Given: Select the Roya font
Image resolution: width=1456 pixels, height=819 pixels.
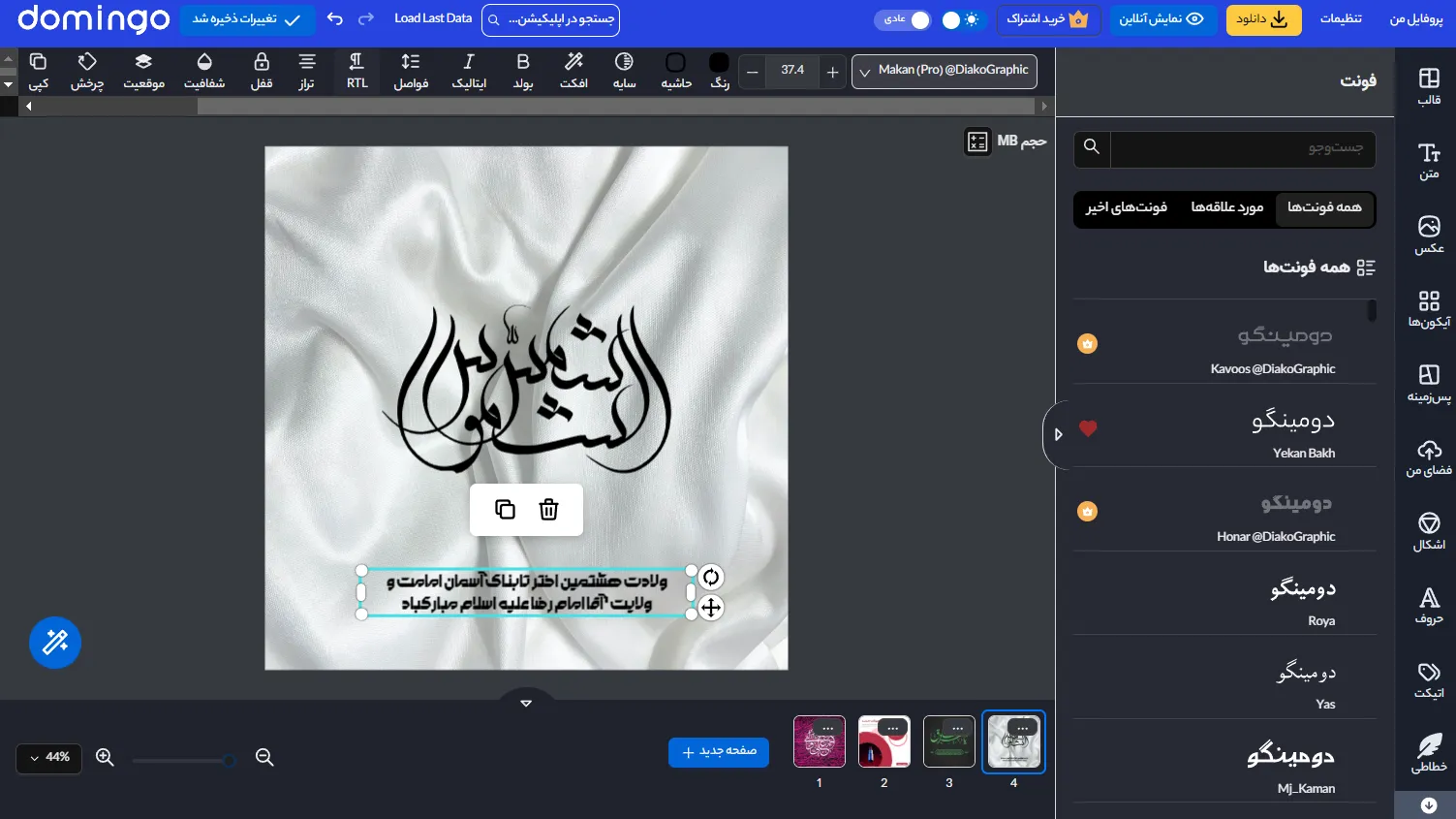Looking at the screenshot, I should pyautogui.click(x=1224, y=594).
